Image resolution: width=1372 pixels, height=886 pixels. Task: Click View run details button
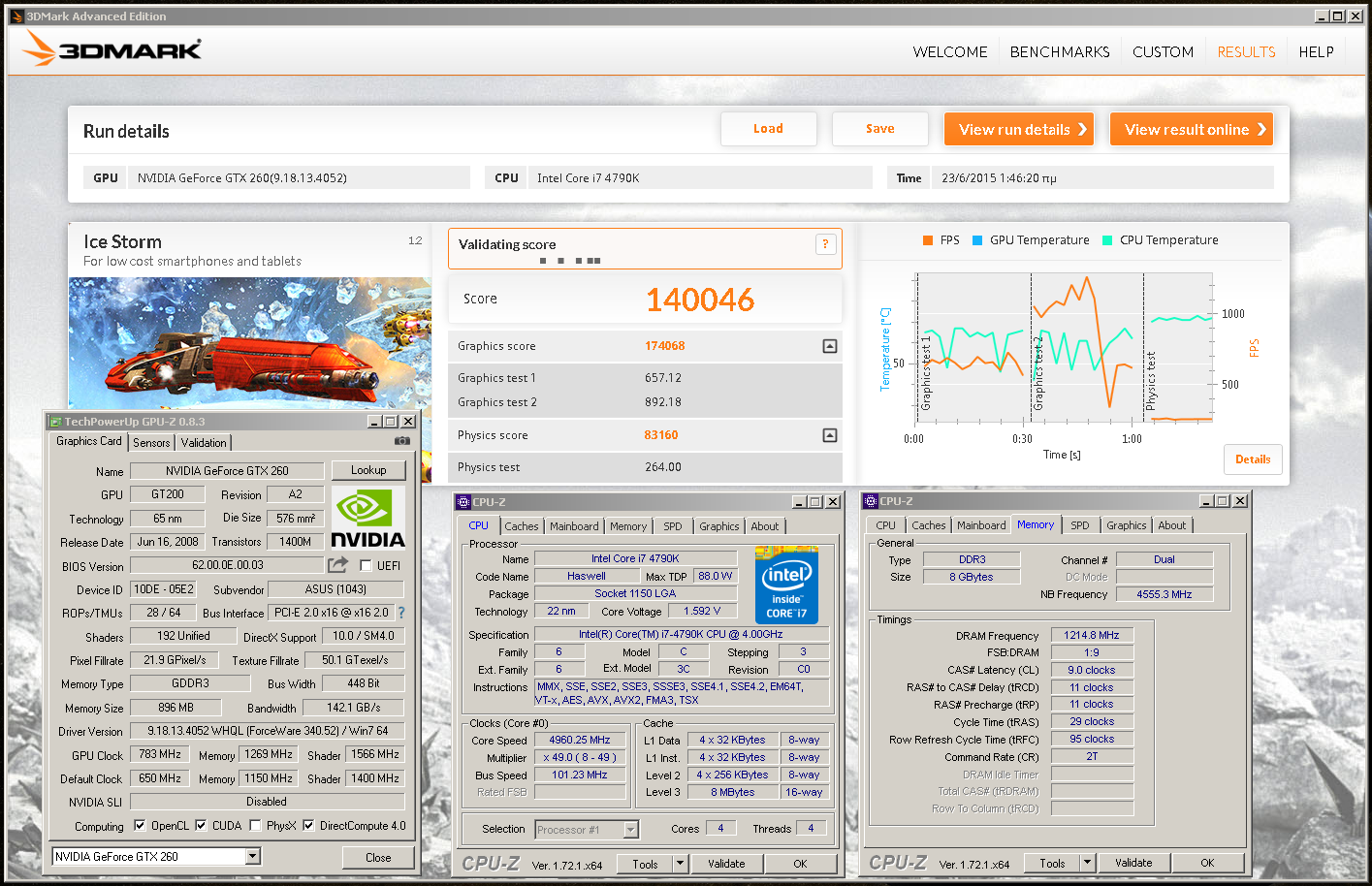click(1019, 129)
